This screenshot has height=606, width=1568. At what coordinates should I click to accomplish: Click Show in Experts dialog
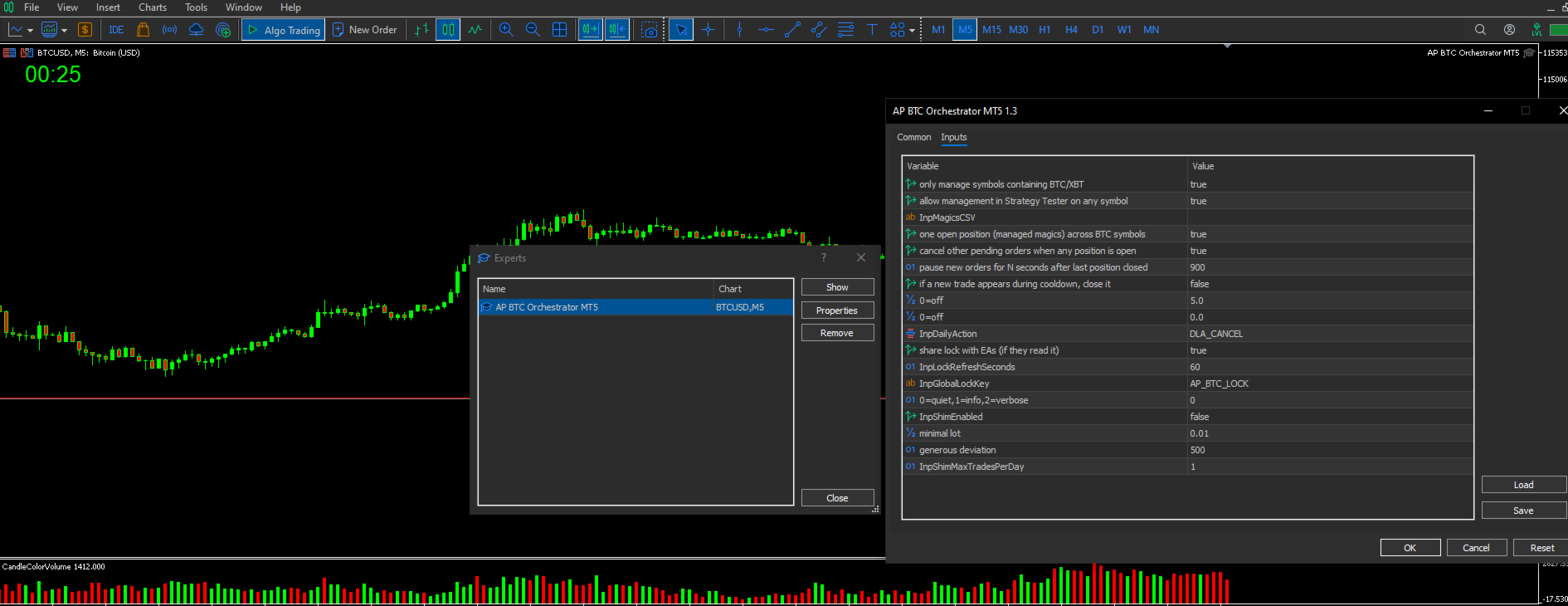(x=837, y=287)
